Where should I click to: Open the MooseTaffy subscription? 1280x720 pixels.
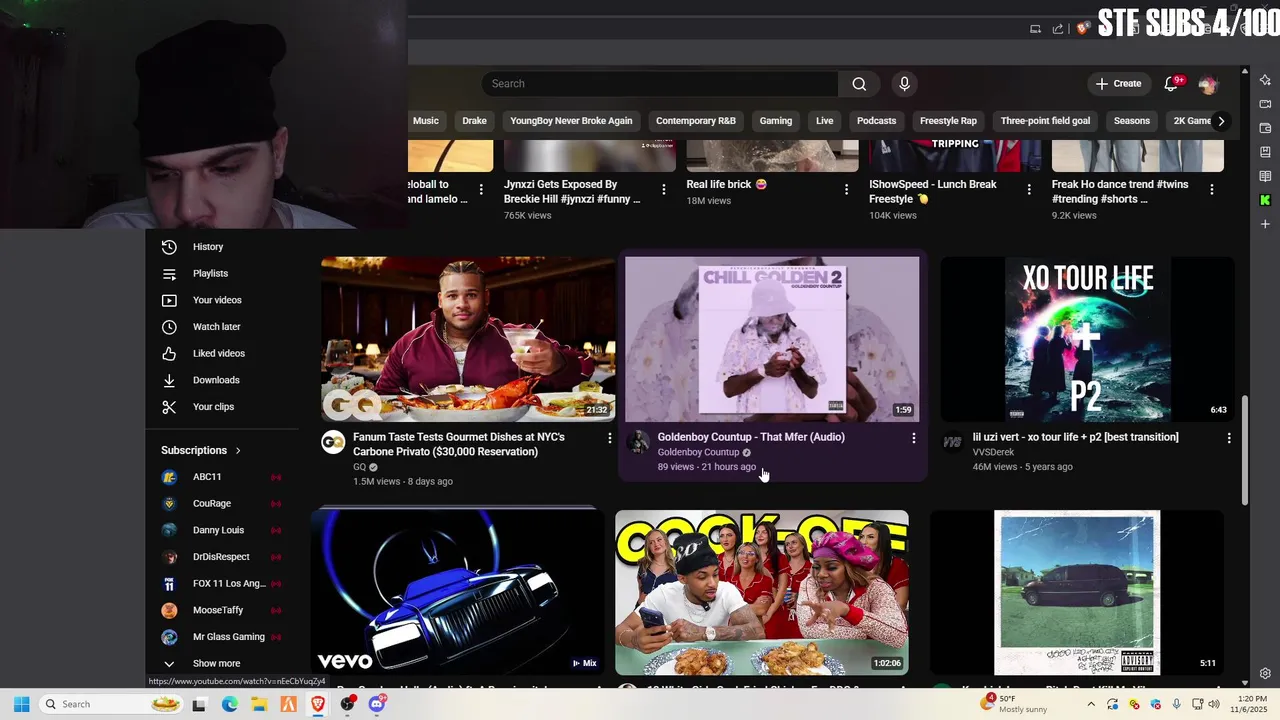click(x=220, y=610)
